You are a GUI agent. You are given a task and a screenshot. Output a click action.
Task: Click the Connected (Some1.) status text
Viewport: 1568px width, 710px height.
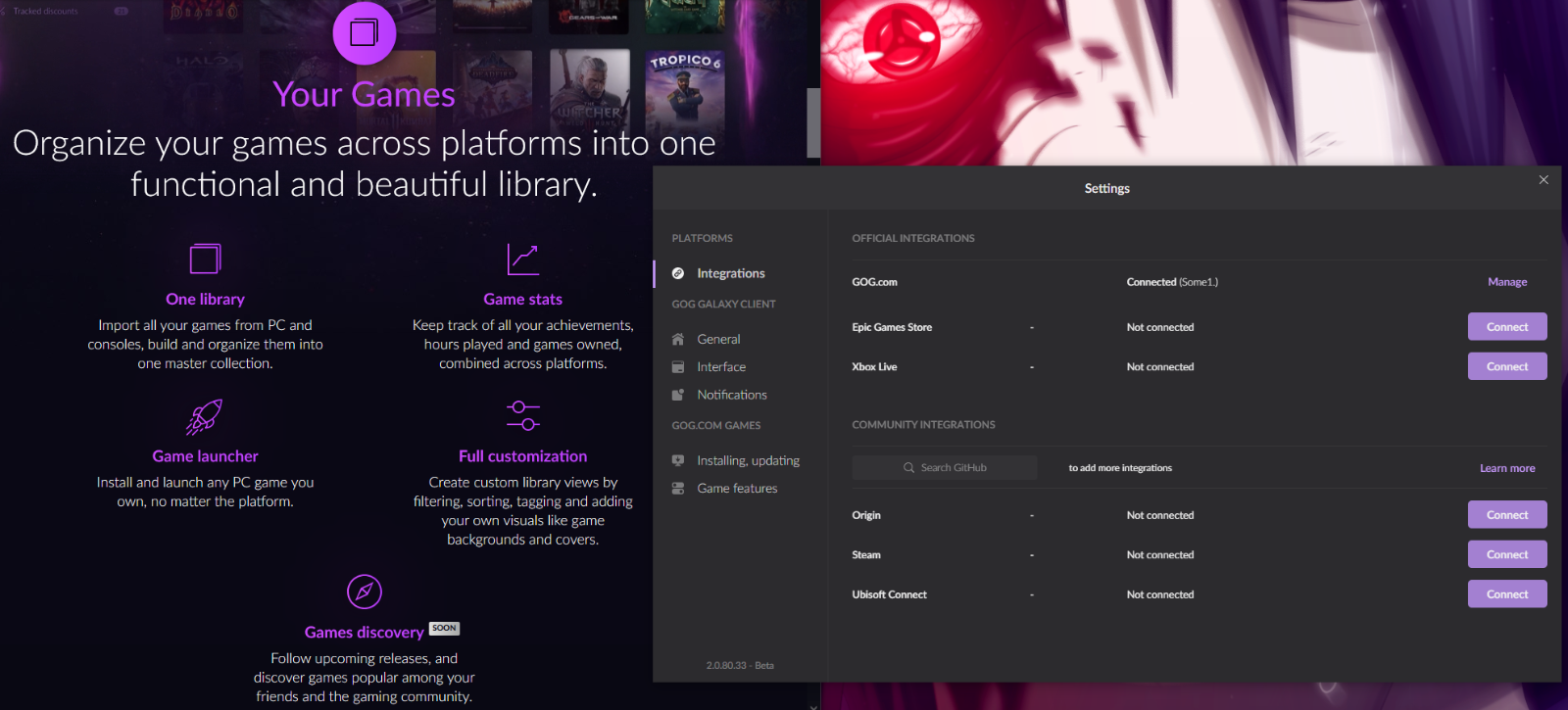(x=1172, y=282)
